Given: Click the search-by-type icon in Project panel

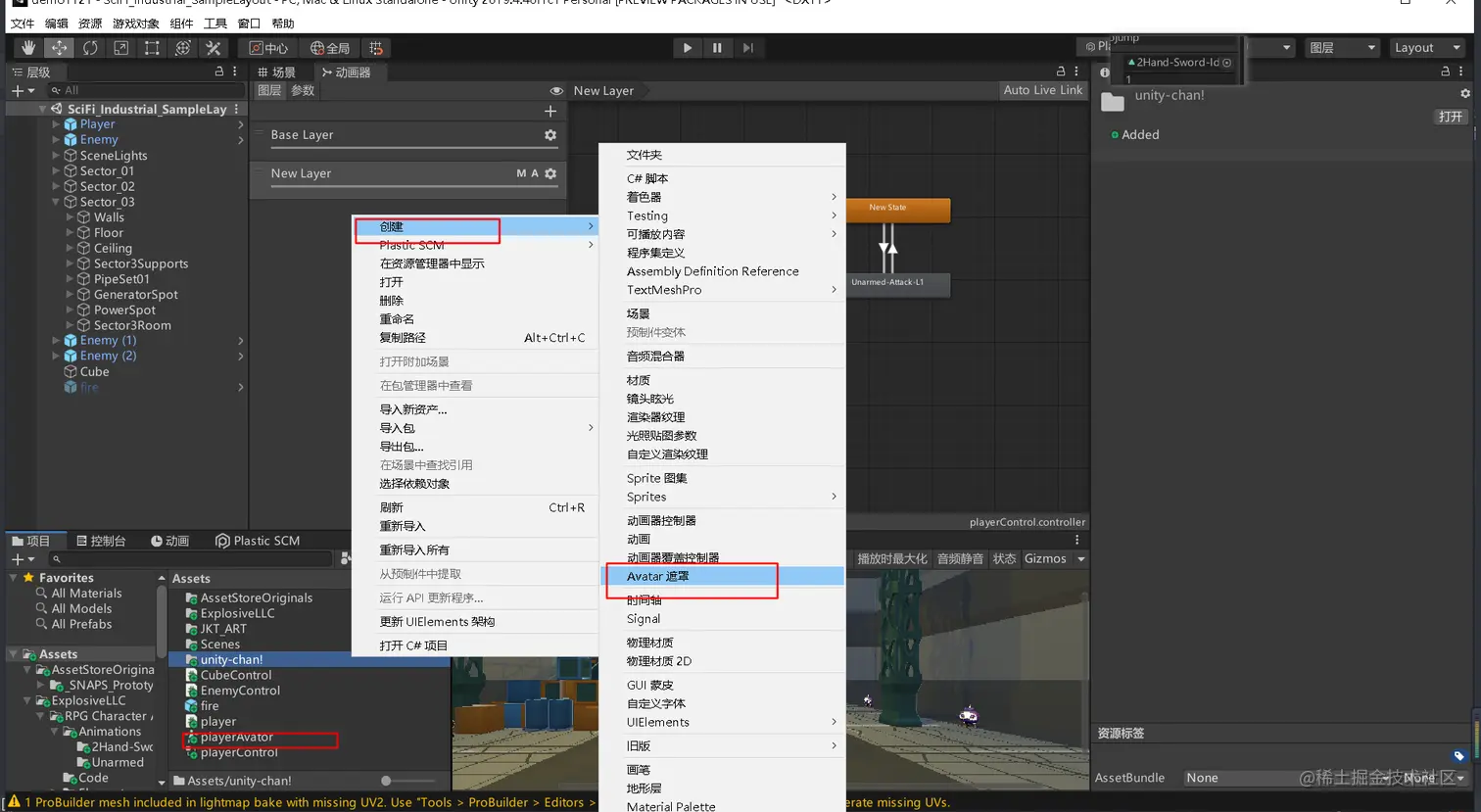Looking at the screenshot, I should coord(345,558).
